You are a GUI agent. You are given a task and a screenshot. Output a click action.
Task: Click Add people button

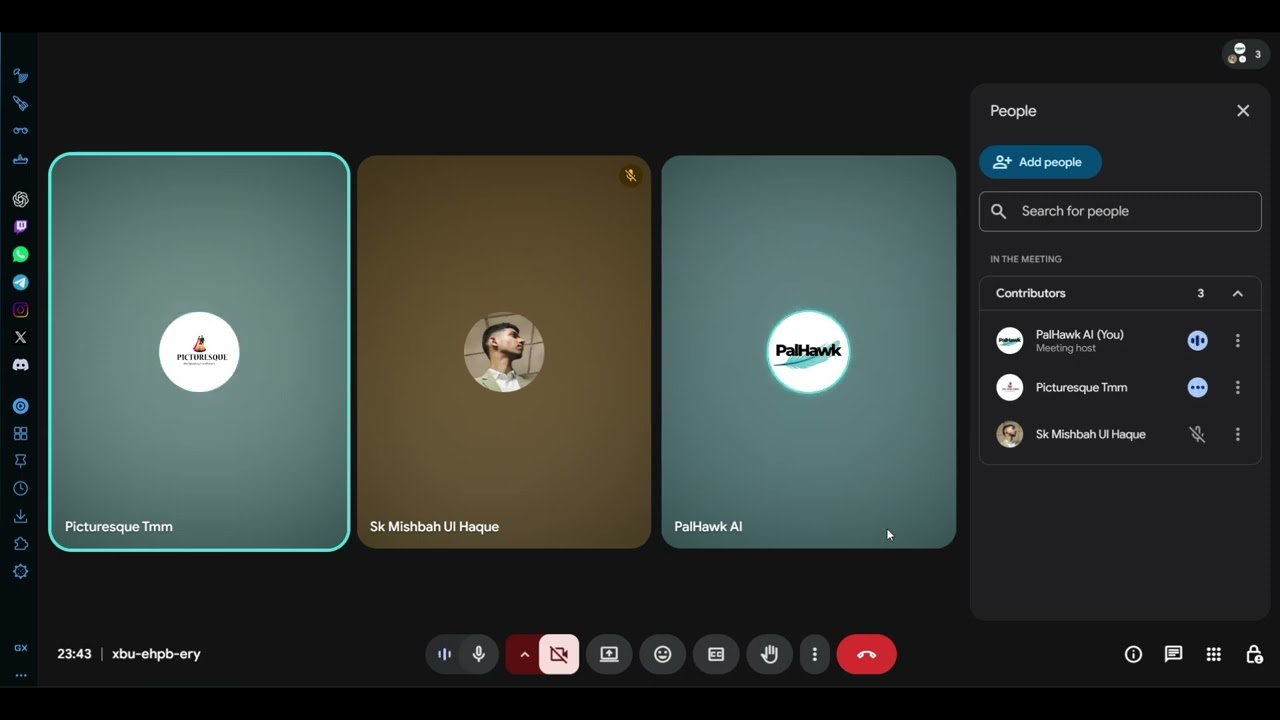pos(1040,162)
